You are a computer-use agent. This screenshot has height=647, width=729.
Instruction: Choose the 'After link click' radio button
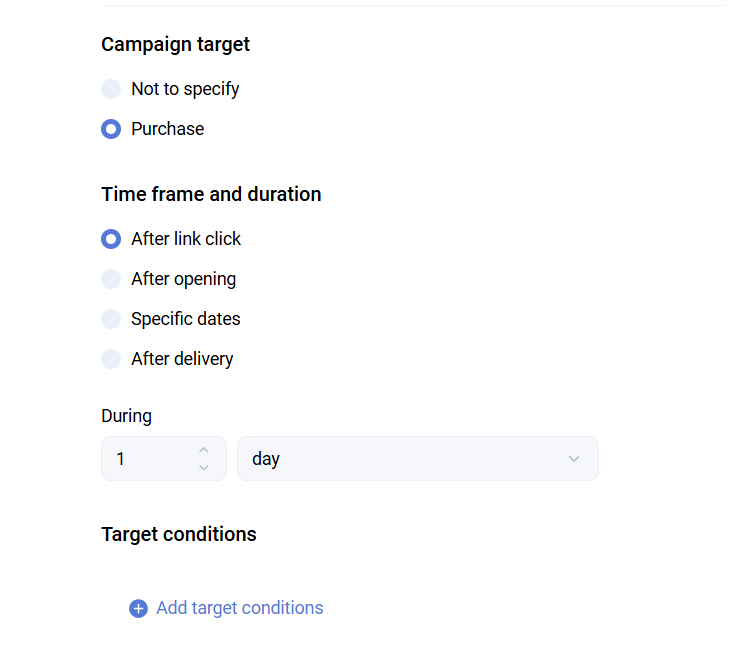coord(111,239)
